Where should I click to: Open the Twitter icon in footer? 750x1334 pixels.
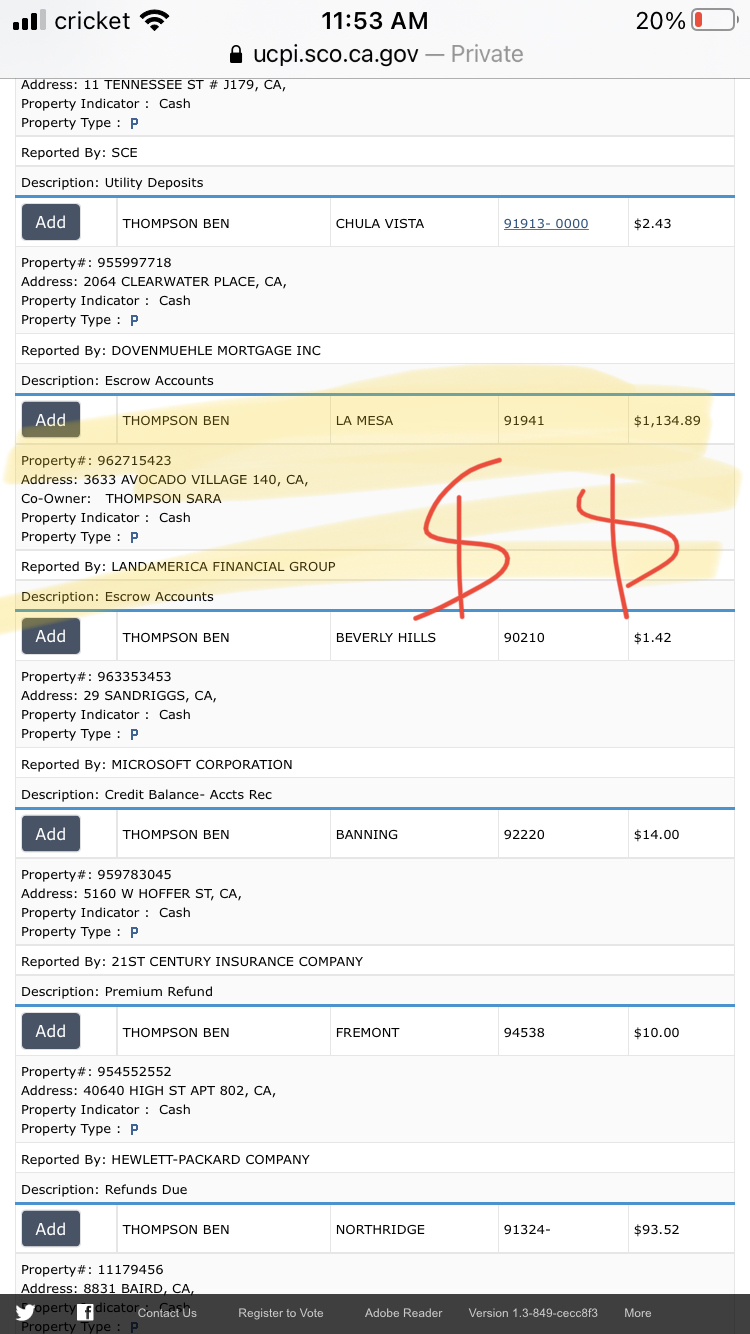point(25,1313)
